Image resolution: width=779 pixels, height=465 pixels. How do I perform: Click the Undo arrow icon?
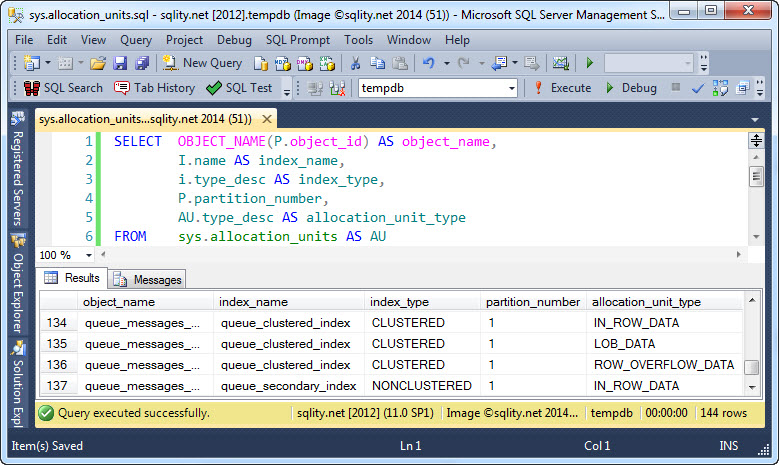coord(428,63)
